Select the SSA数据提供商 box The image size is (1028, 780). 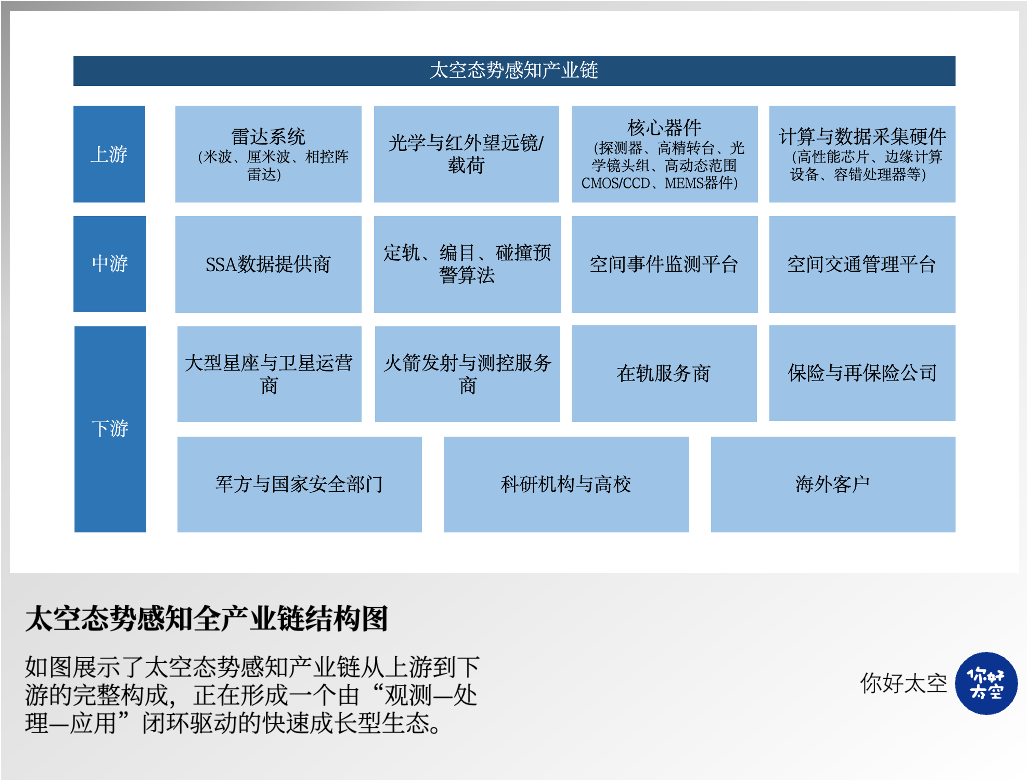click(x=268, y=264)
